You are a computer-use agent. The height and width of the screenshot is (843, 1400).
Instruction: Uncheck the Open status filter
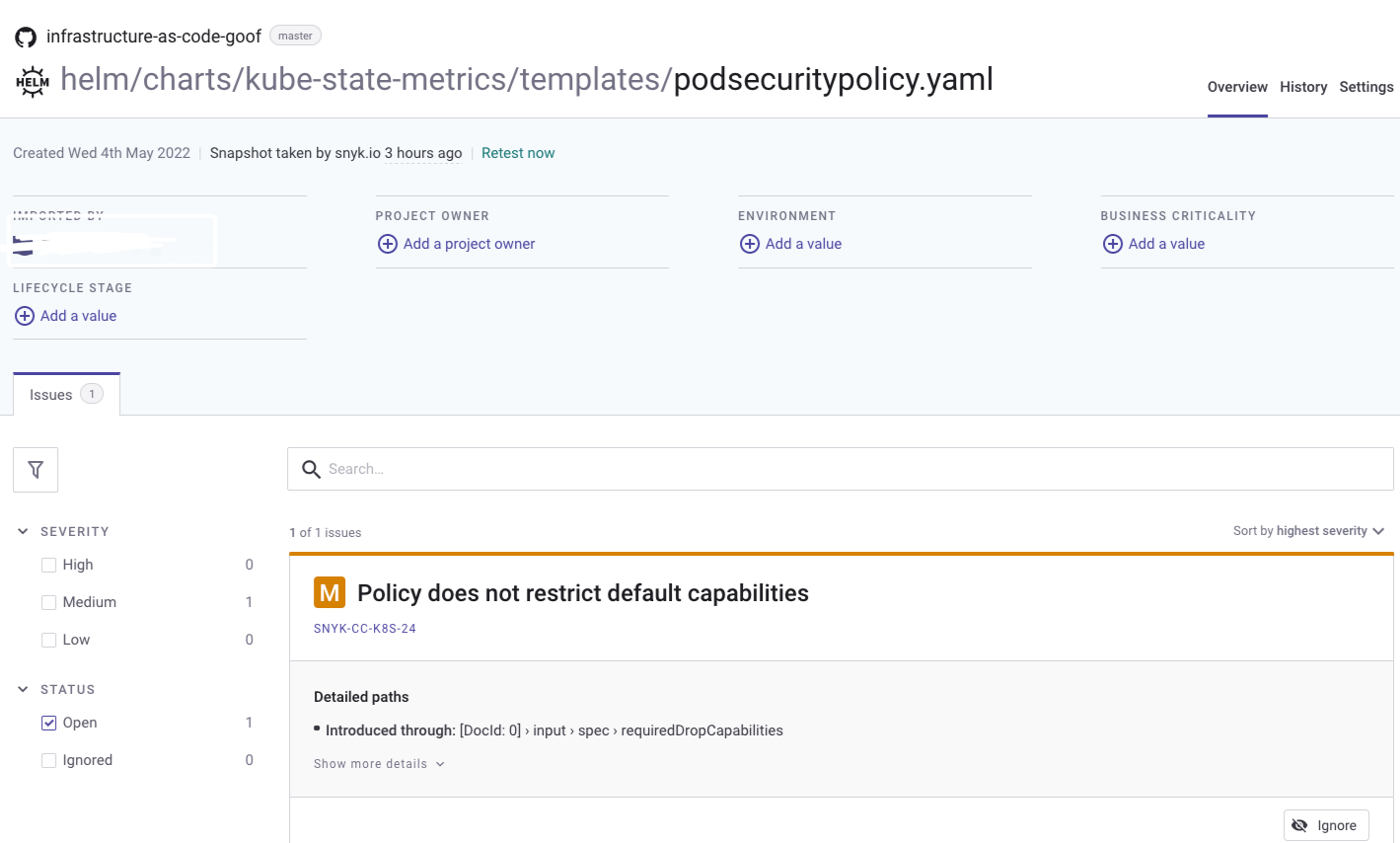49,724
